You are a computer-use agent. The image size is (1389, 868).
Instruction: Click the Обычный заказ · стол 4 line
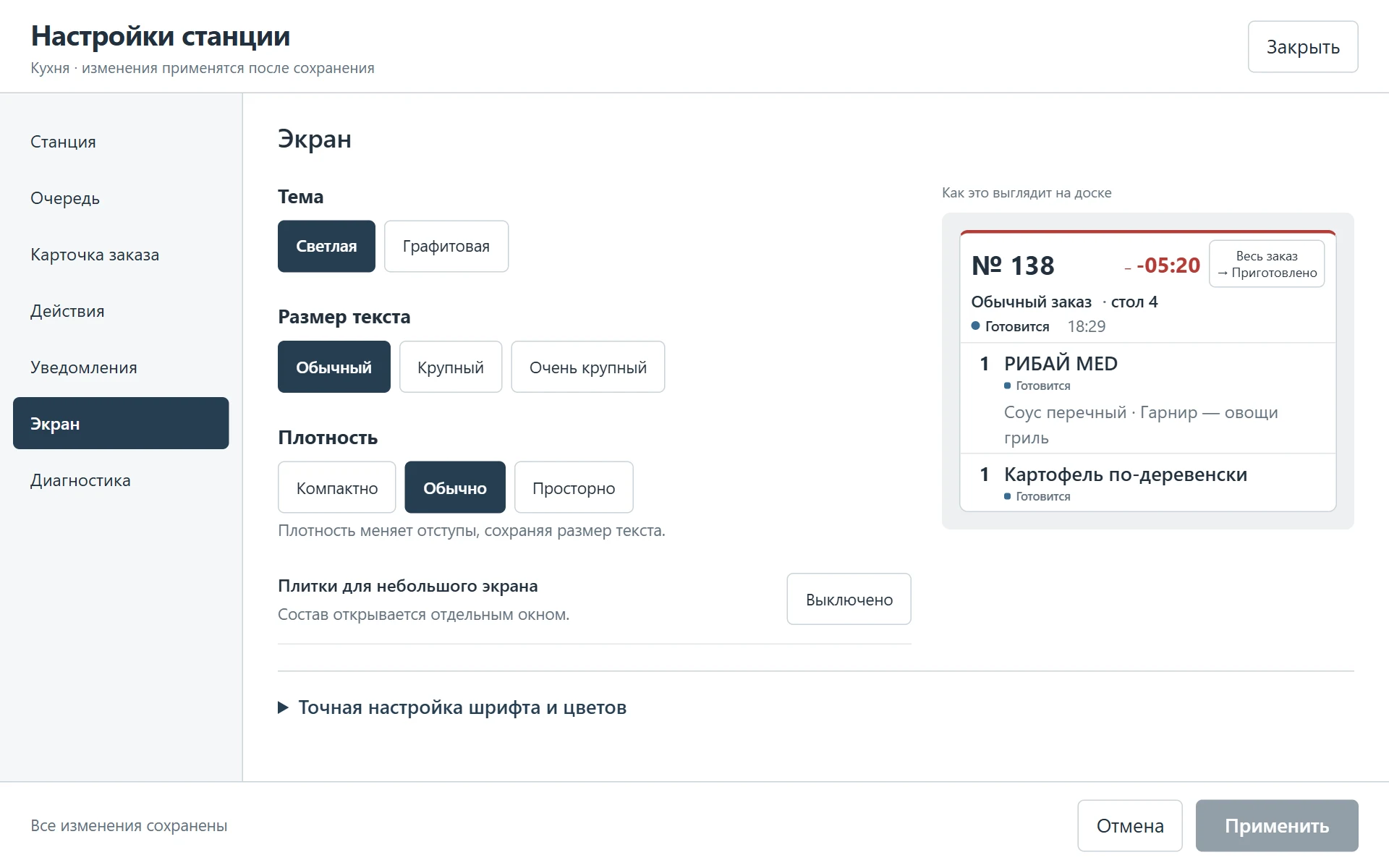coord(1064,302)
